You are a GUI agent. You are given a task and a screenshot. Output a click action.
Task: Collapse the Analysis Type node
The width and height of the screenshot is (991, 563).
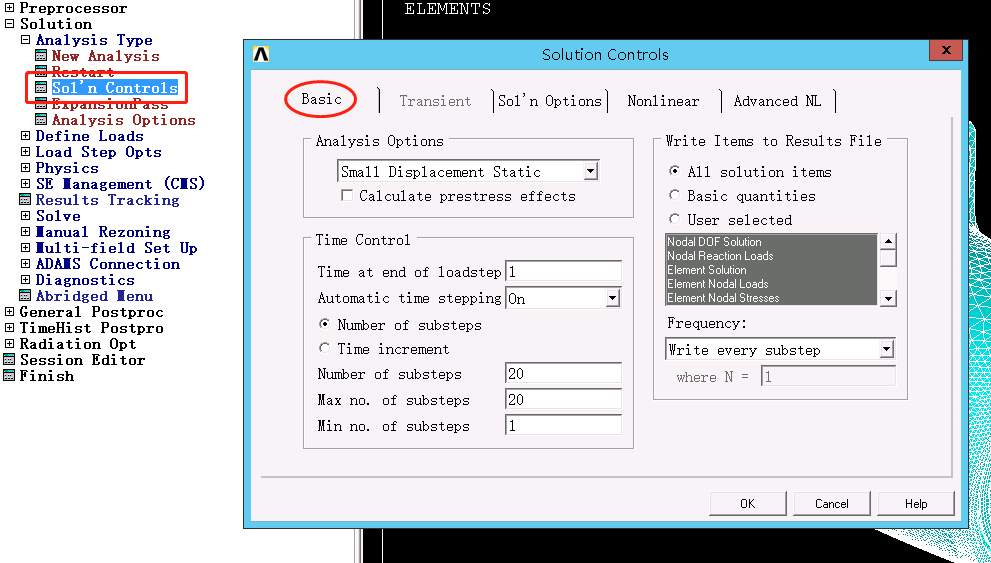pos(25,40)
